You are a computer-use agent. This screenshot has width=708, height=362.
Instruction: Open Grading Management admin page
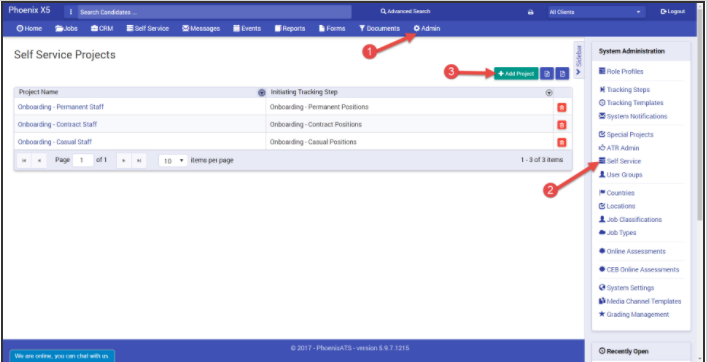pos(634,315)
